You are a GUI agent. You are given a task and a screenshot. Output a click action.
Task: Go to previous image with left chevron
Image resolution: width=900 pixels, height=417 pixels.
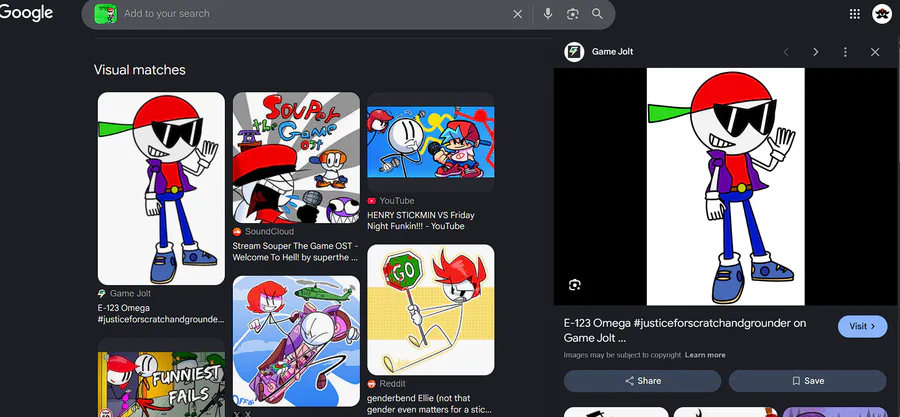pos(786,52)
